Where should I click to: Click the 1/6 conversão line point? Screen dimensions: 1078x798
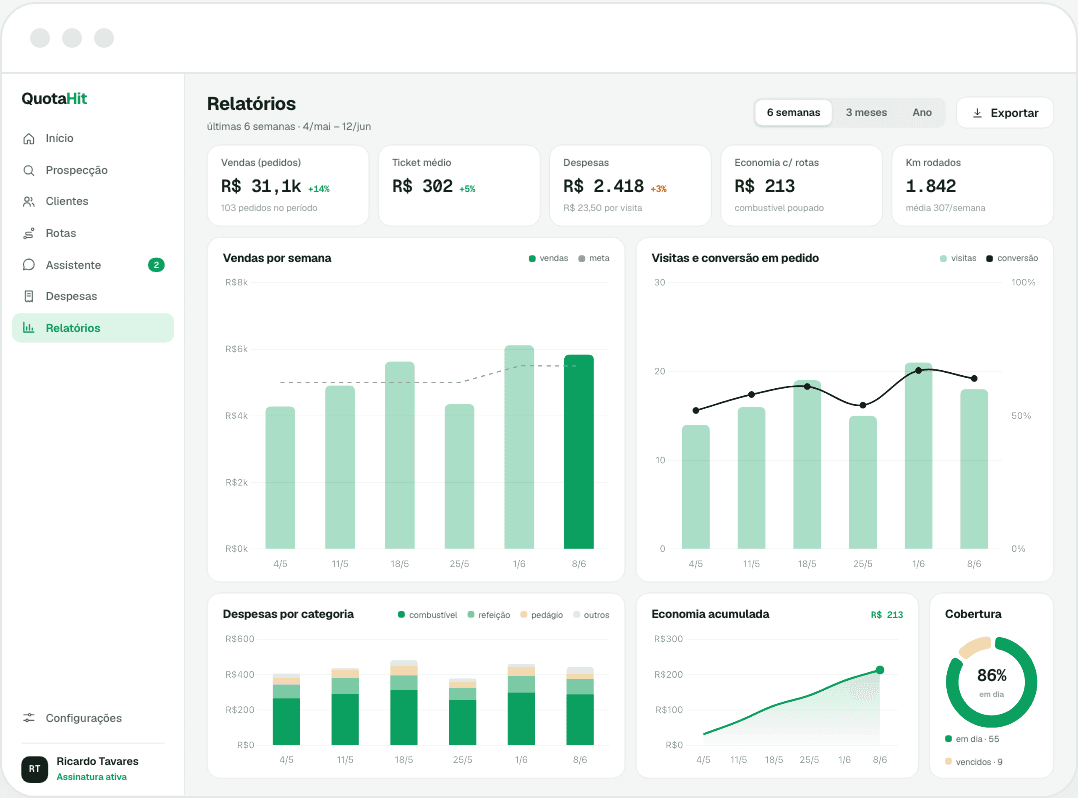click(x=918, y=370)
